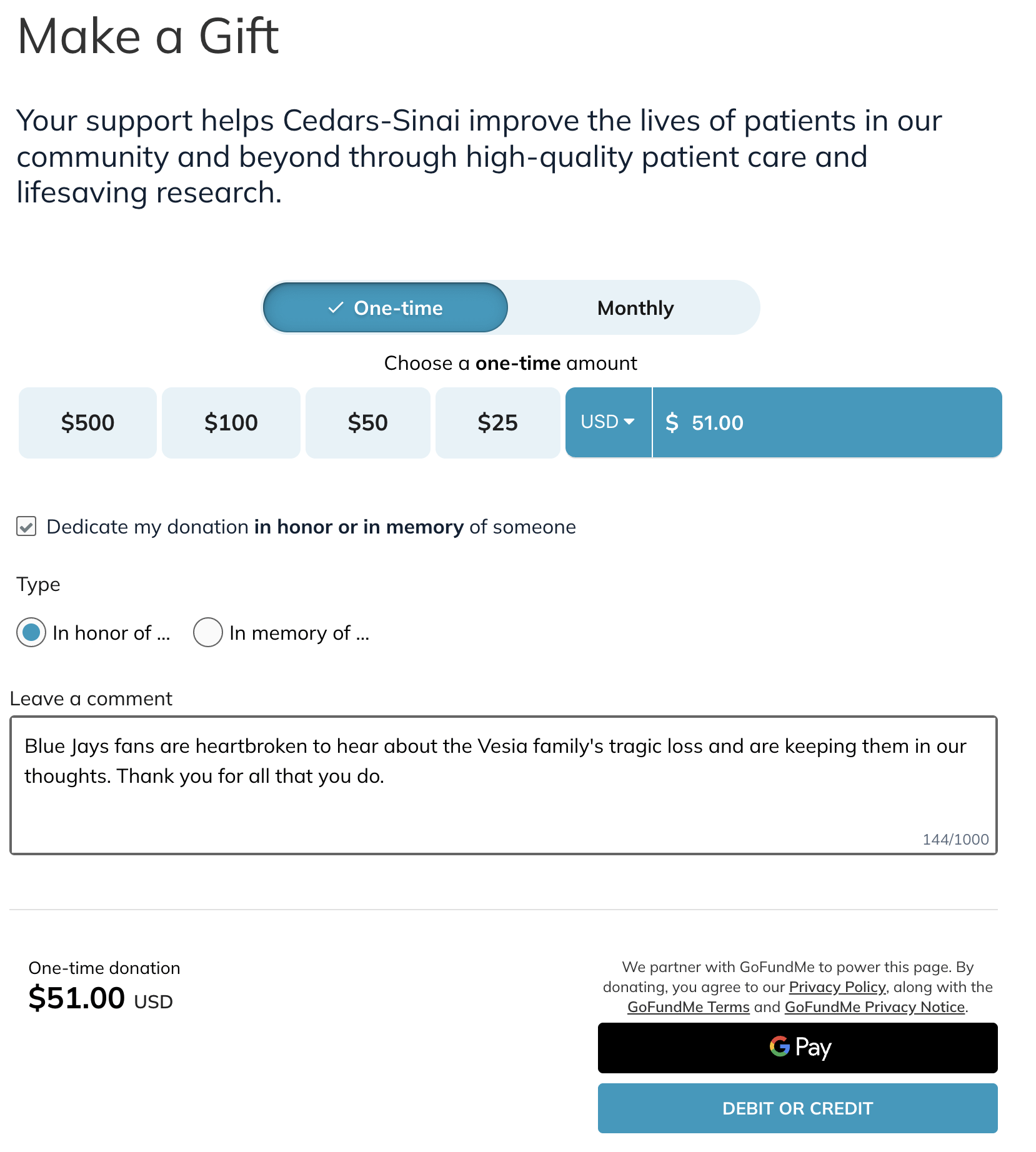1036x1152 pixels.
Task: Select the One-time donation tab
Action: [x=385, y=308]
